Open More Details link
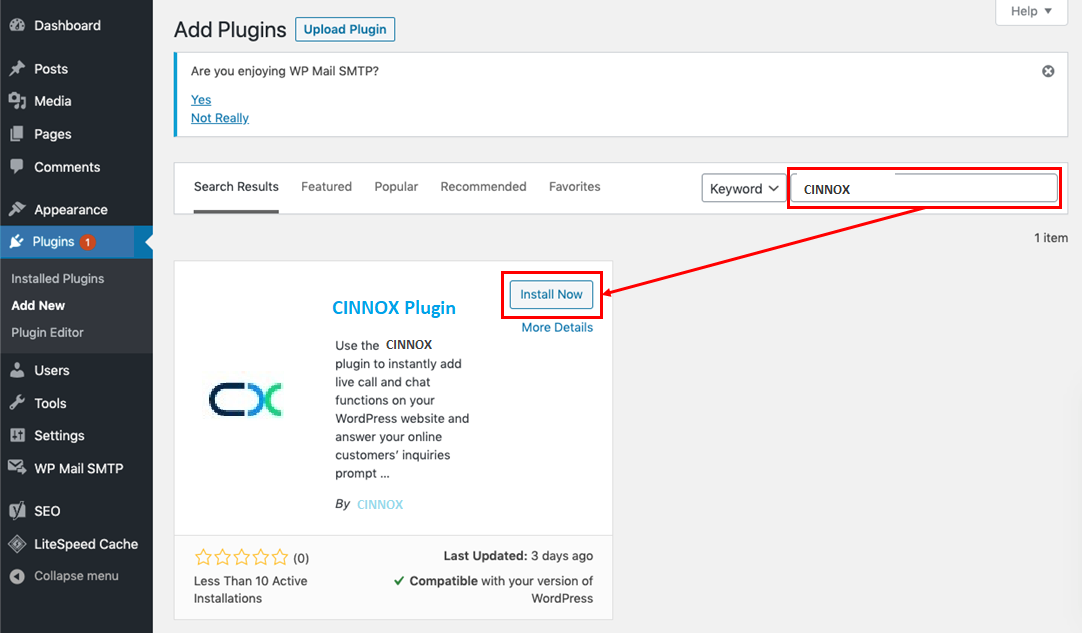The image size is (1082, 633). click(x=557, y=327)
